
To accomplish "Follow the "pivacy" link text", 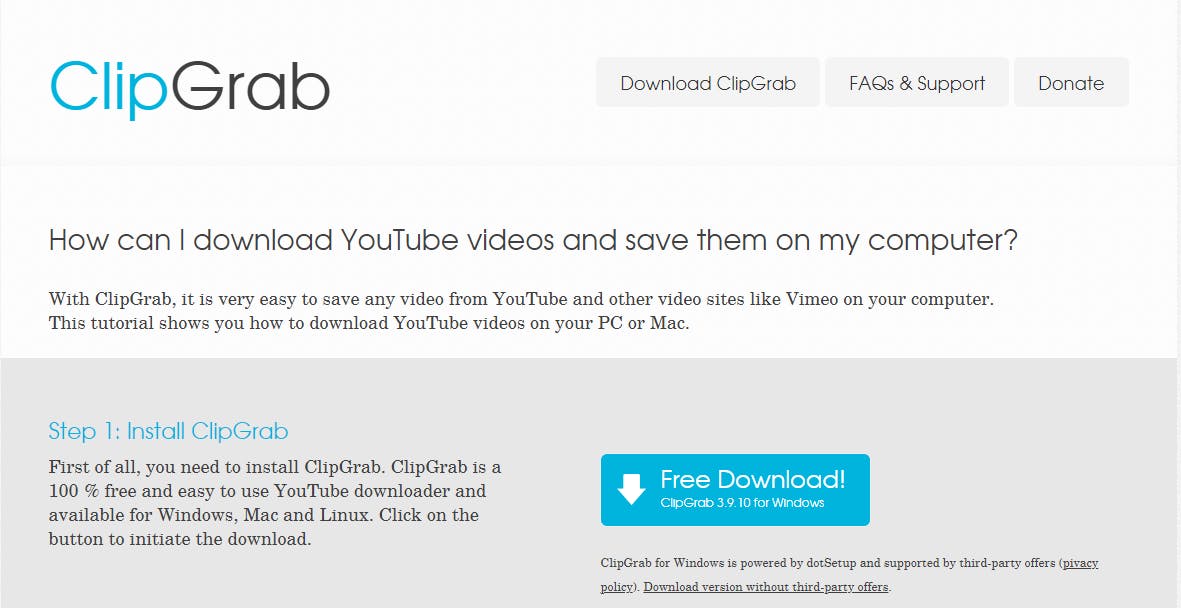I will pyautogui.click(x=1080, y=564).
